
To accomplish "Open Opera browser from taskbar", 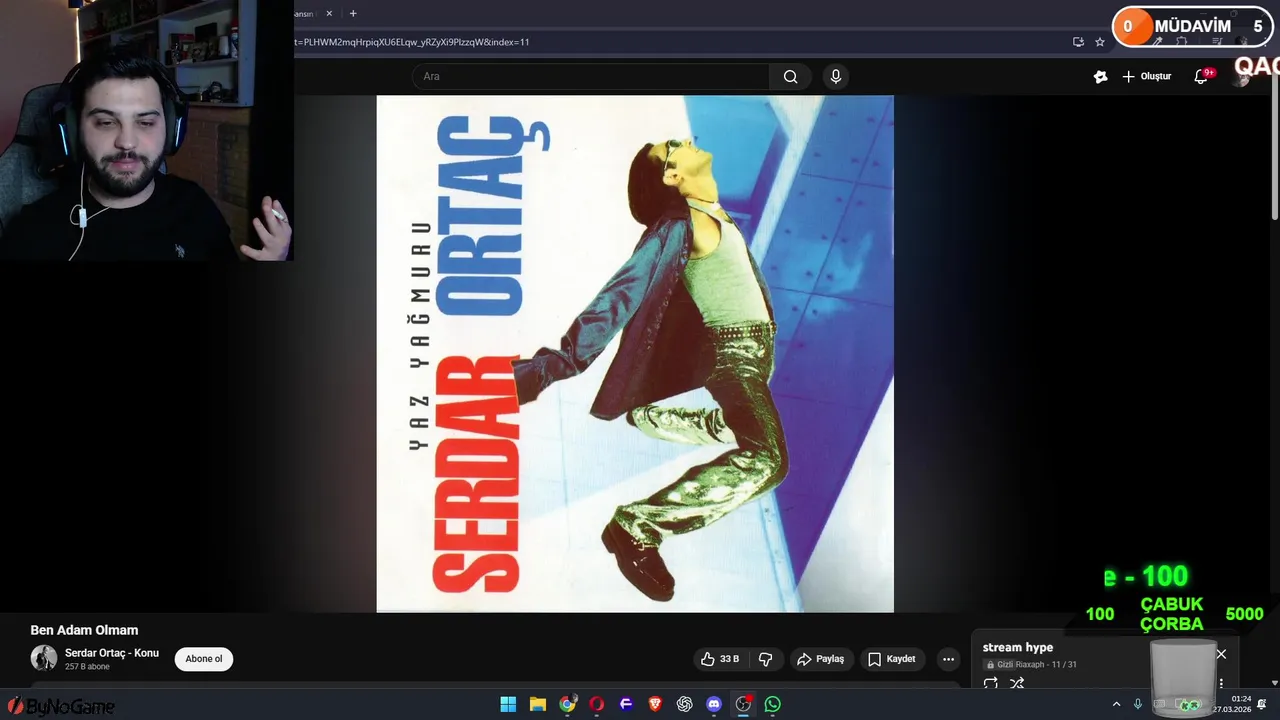I will 597,704.
